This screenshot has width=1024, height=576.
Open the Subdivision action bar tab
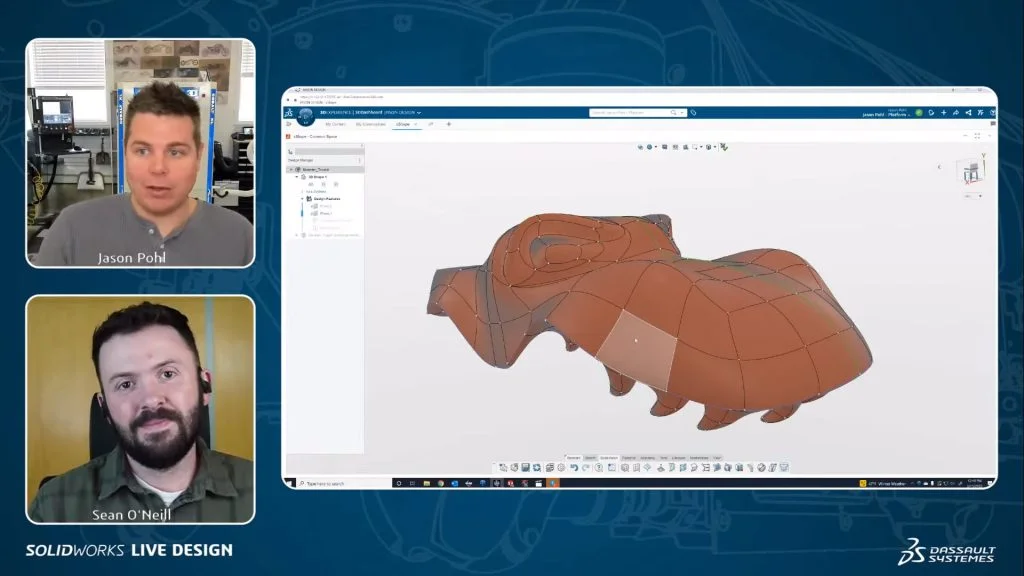point(609,458)
